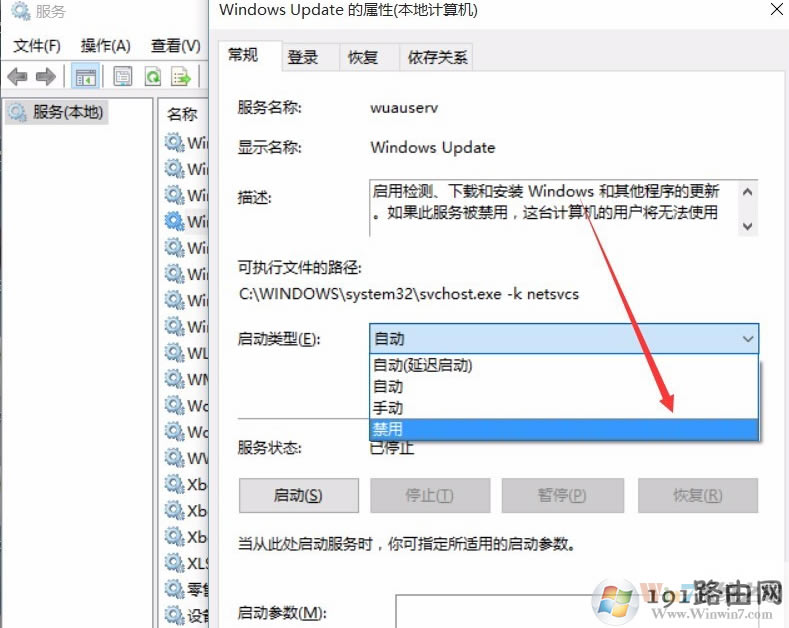Open the properties sheet toolbar icon

[122, 77]
